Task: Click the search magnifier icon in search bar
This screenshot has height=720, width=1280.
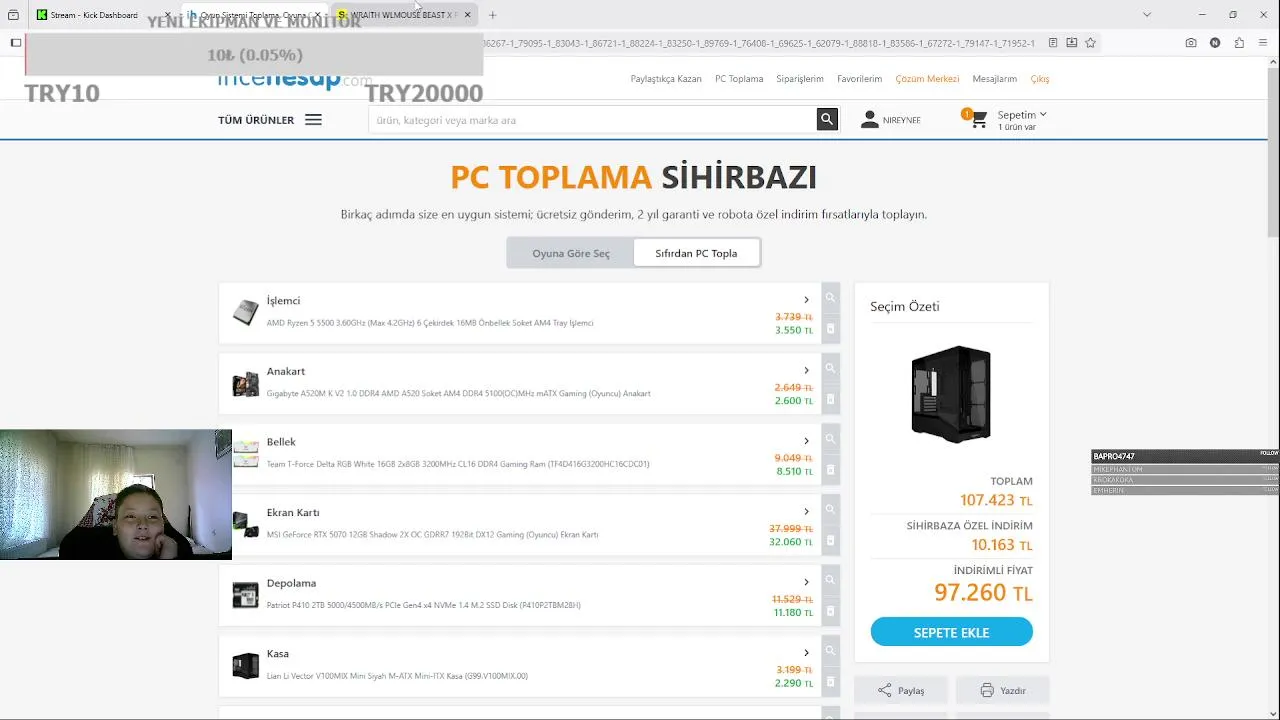Action: (827, 120)
